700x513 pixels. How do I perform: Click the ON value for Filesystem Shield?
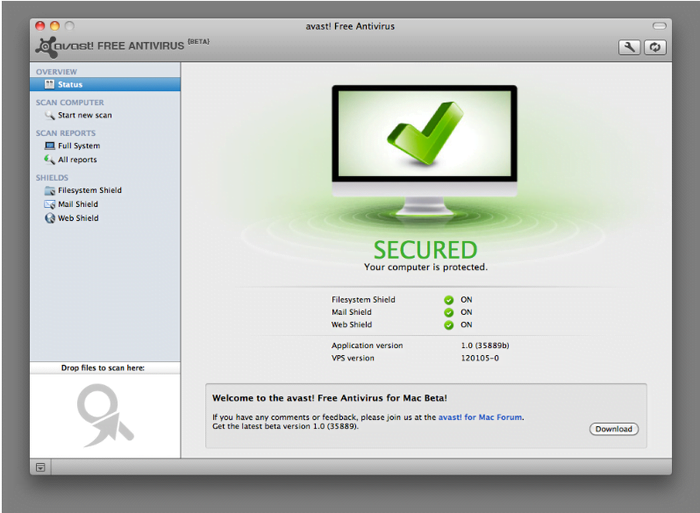click(466, 300)
